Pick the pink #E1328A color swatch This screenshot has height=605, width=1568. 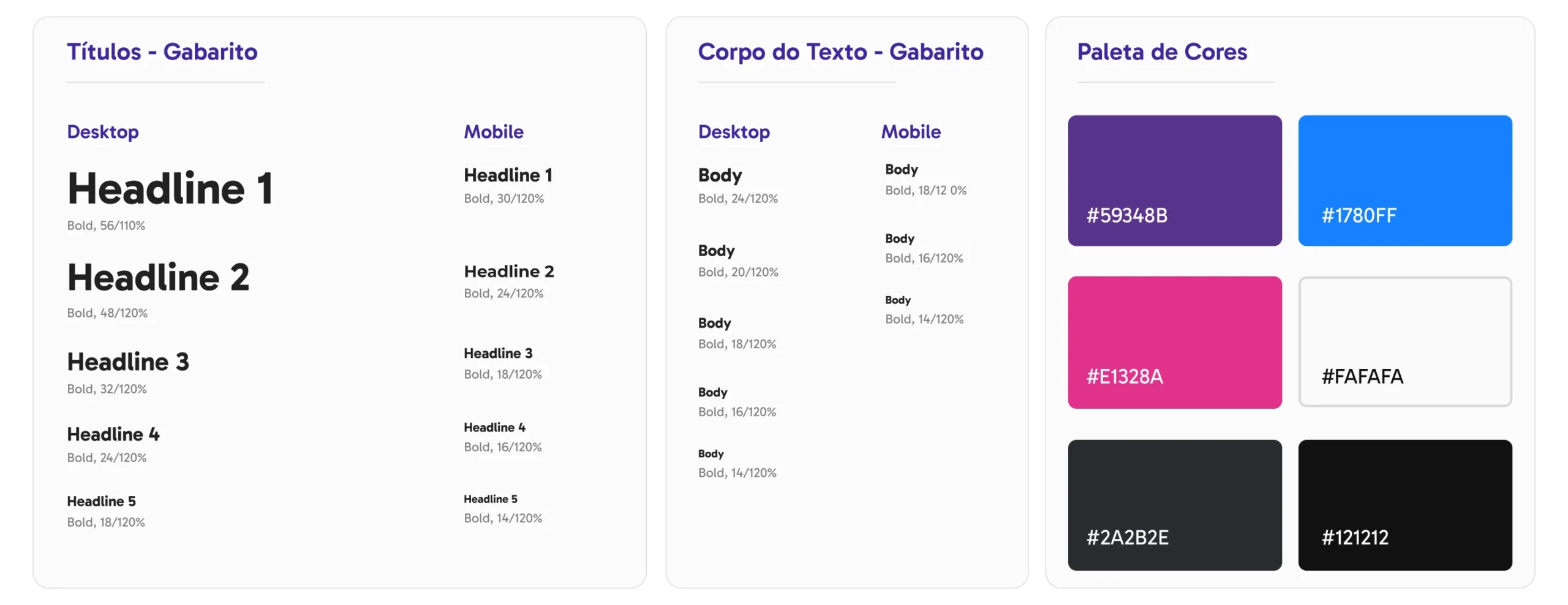click(x=1174, y=342)
